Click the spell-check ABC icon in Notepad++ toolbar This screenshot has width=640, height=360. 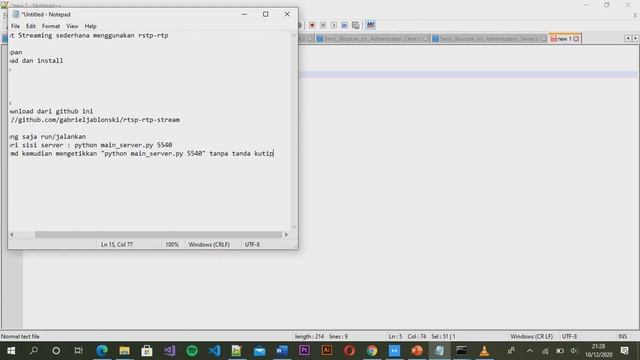point(371,25)
